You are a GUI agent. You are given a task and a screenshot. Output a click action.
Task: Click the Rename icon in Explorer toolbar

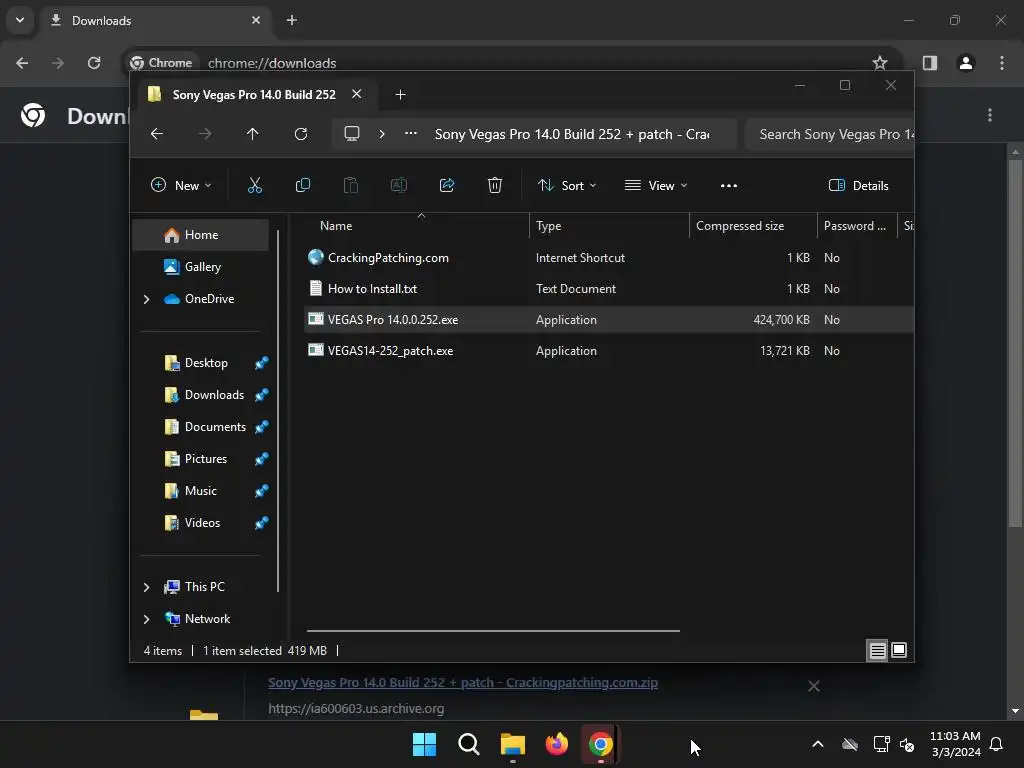398,185
